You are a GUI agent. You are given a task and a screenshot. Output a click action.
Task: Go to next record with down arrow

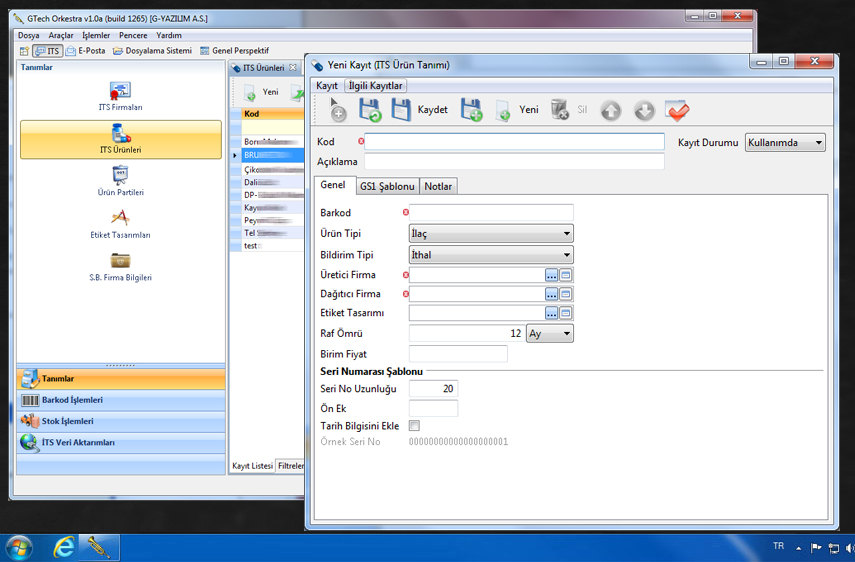click(x=644, y=111)
